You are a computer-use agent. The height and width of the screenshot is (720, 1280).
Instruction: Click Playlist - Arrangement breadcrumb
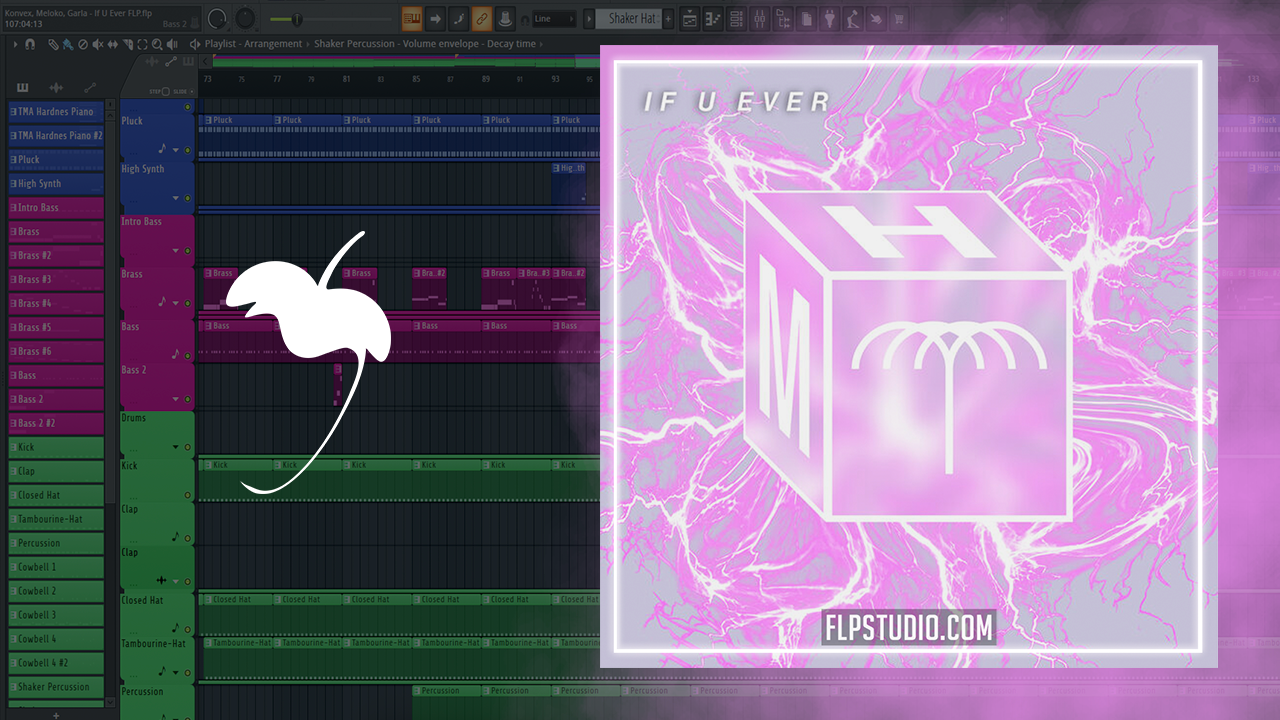click(253, 44)
